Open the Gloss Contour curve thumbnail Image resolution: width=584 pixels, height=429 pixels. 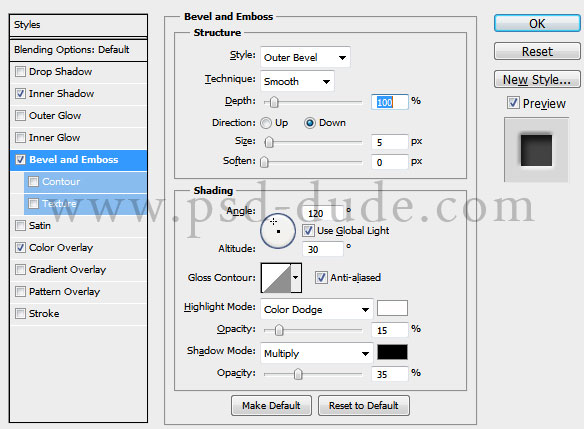[276, 278]
